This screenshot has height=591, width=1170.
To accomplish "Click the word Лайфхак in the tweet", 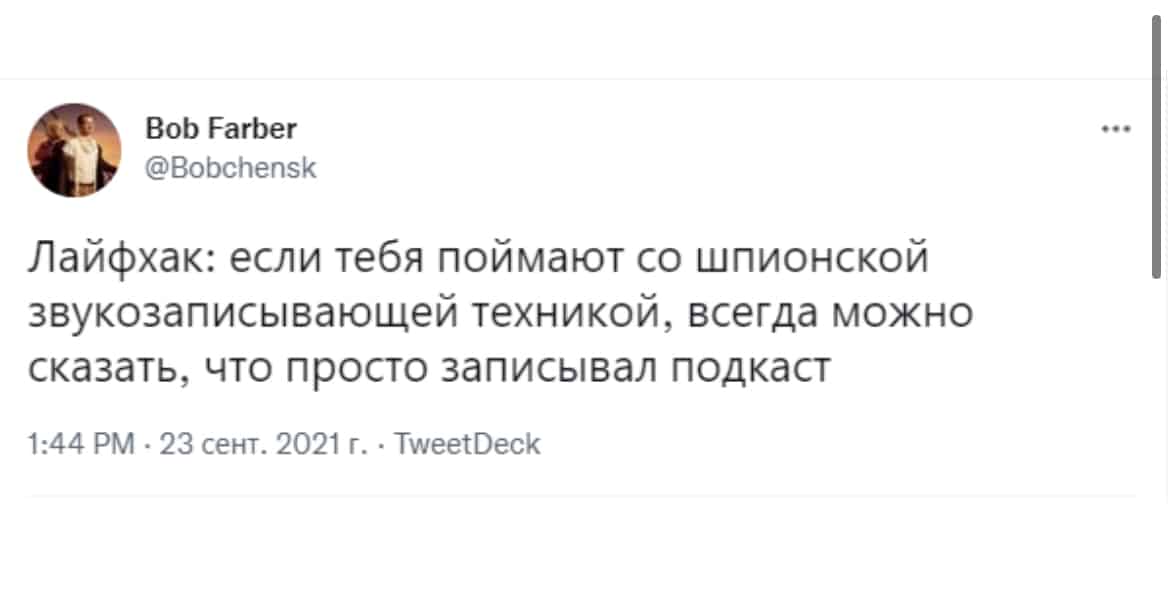I will 119,259.
